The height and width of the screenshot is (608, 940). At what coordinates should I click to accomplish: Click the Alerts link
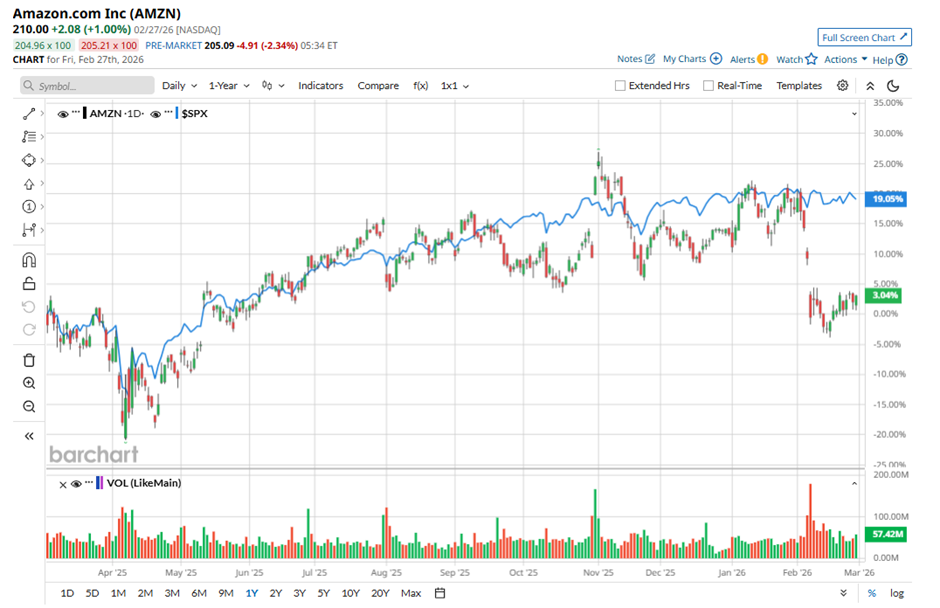pos(742,59)
